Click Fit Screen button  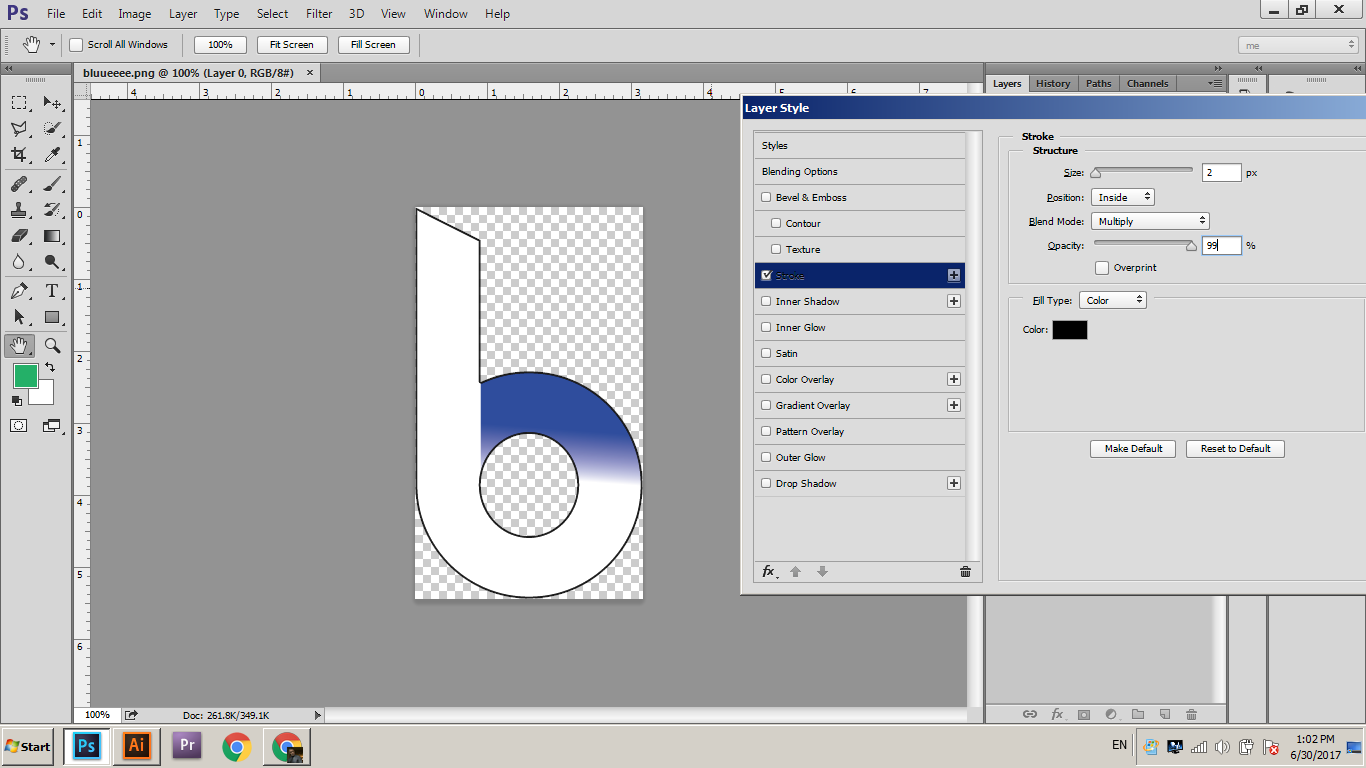(292, 45)
